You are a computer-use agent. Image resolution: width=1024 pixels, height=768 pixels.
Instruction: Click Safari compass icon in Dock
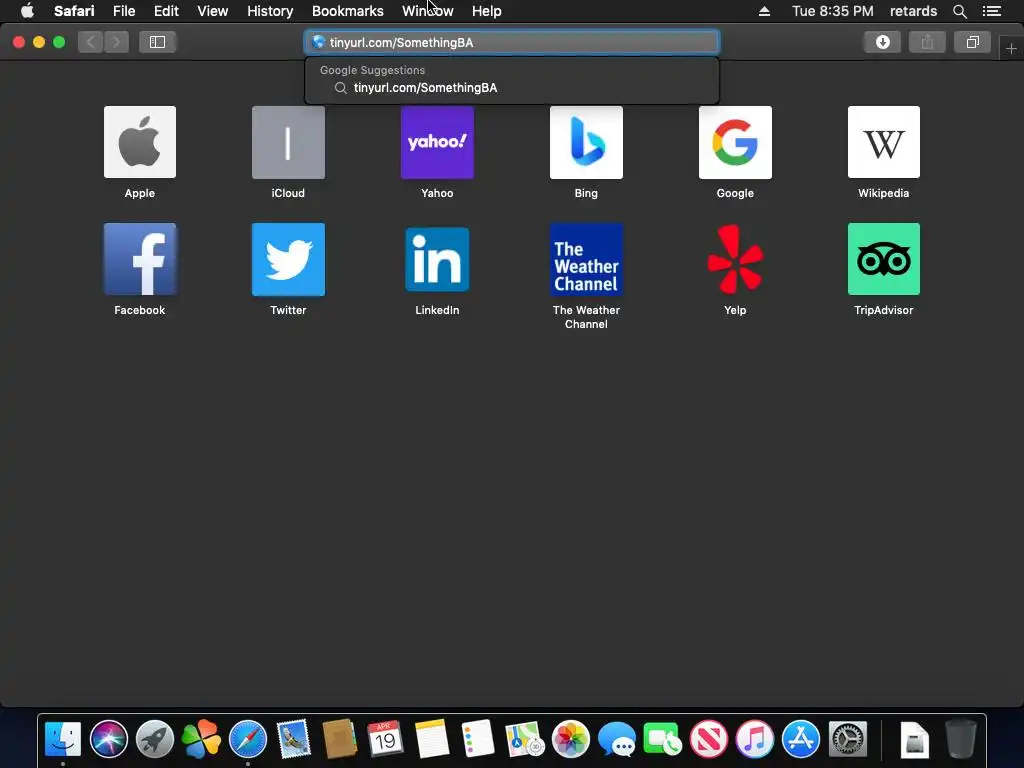[x=248, y=739]
